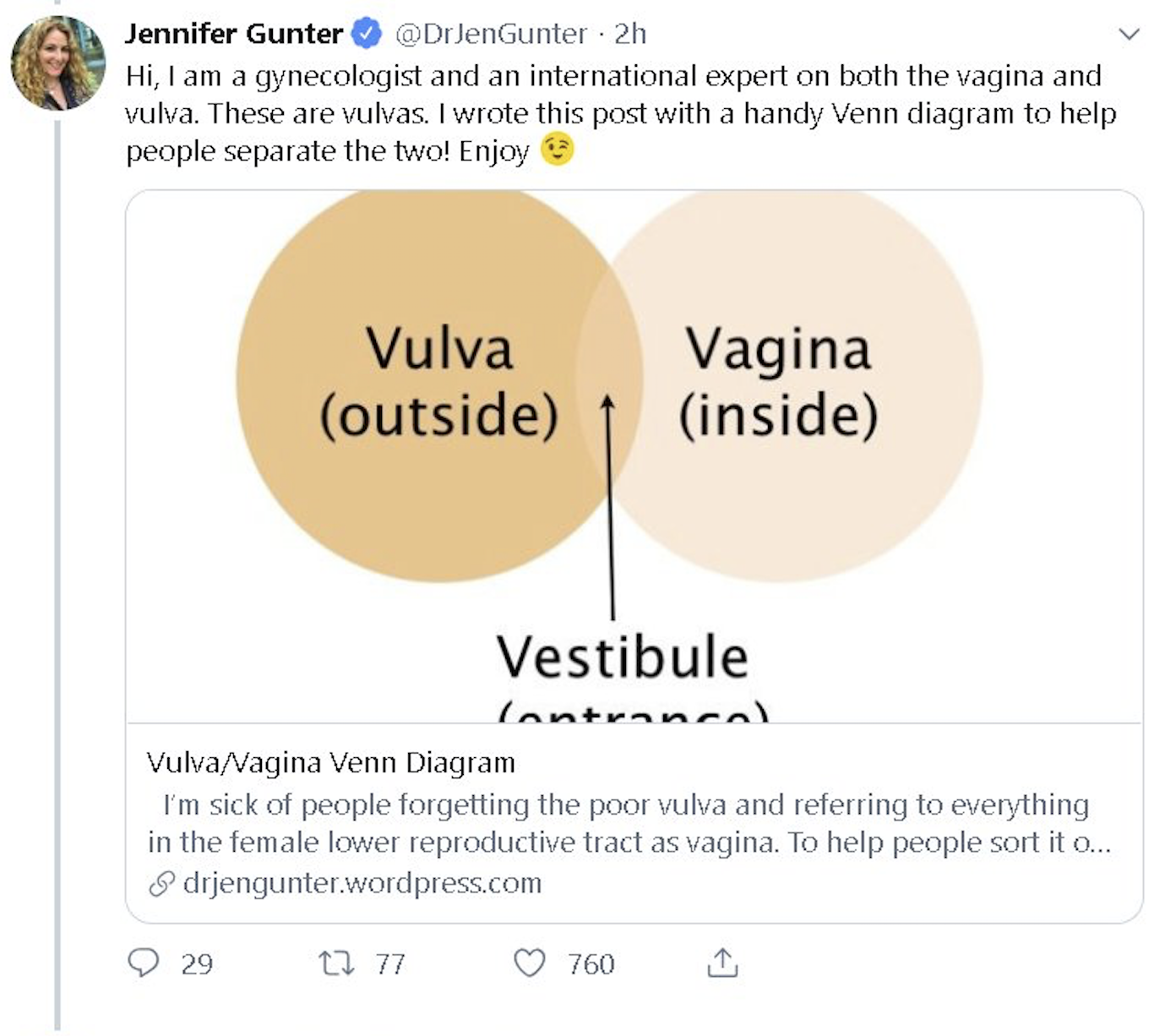The image size is (1154, 1036).
Task: Click the share upload arrow icon
Action: coord(722,962)
